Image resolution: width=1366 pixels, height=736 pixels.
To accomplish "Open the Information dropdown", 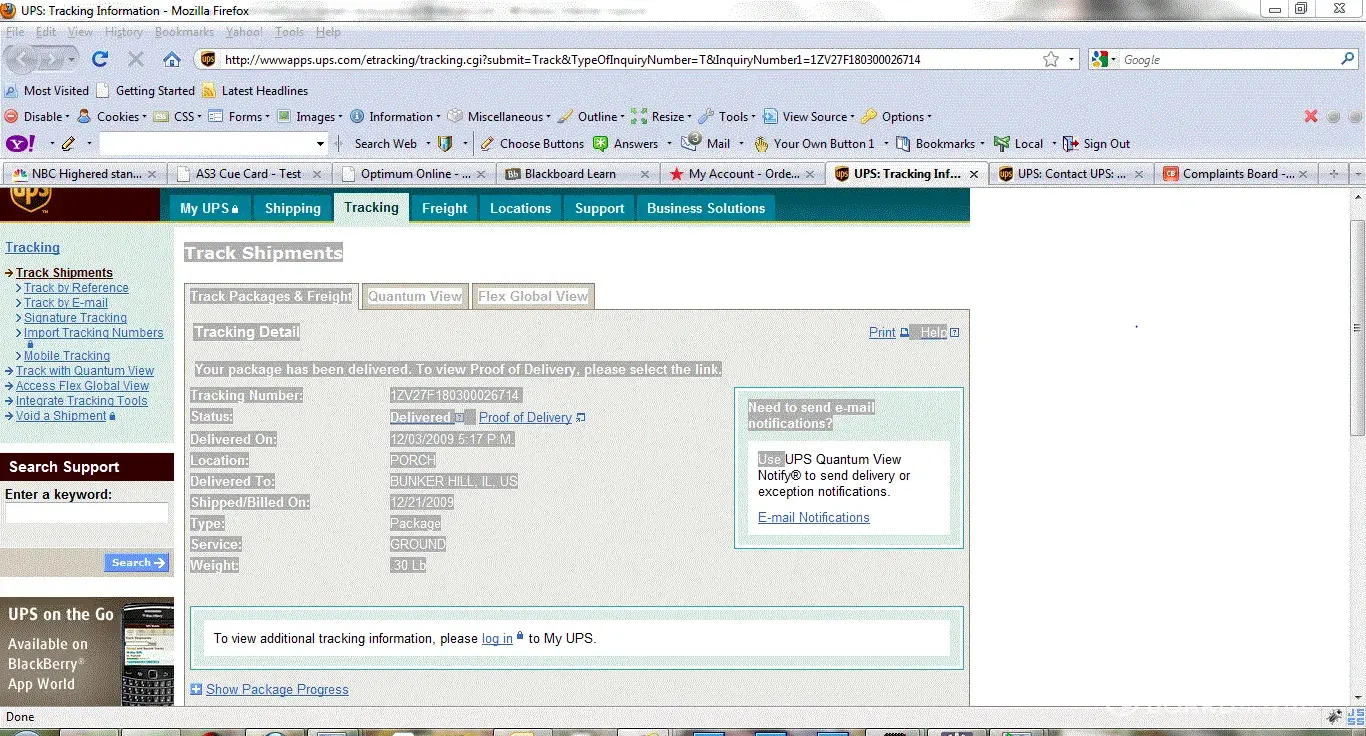I will (x=395, y=117).
